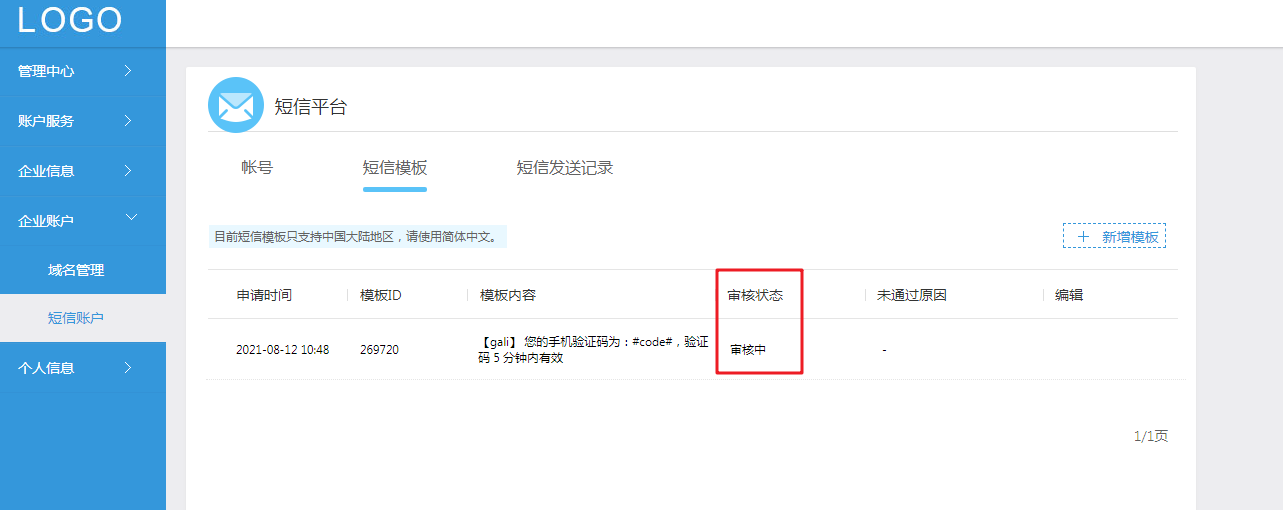Expand the 企业信息 chevron arrow

tap(128, 171)
